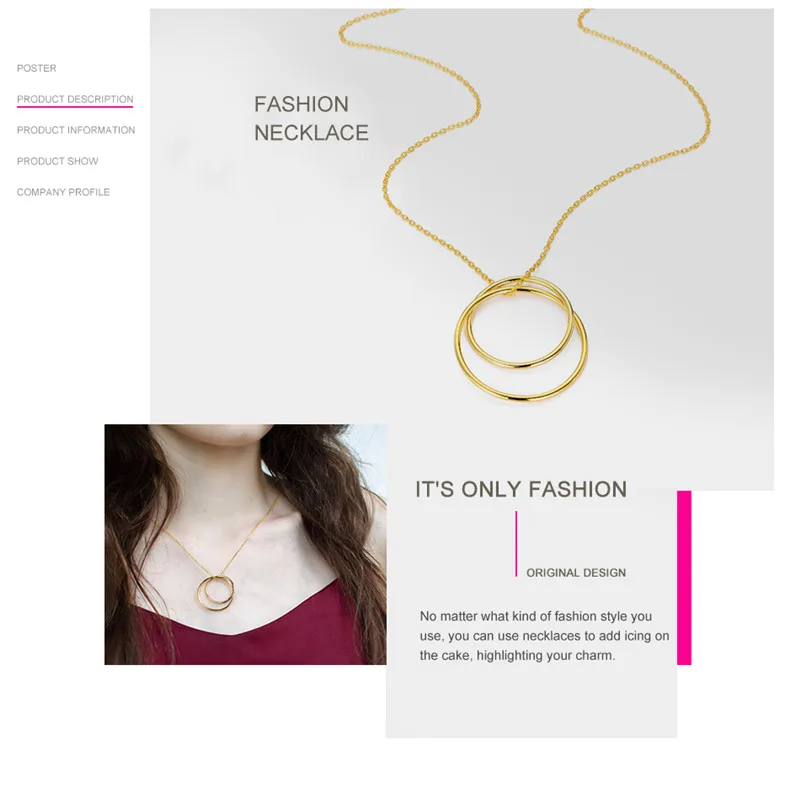Click the small pendant on model's chest
Viewport: 800px width, 803px height.
click(216, 593)
